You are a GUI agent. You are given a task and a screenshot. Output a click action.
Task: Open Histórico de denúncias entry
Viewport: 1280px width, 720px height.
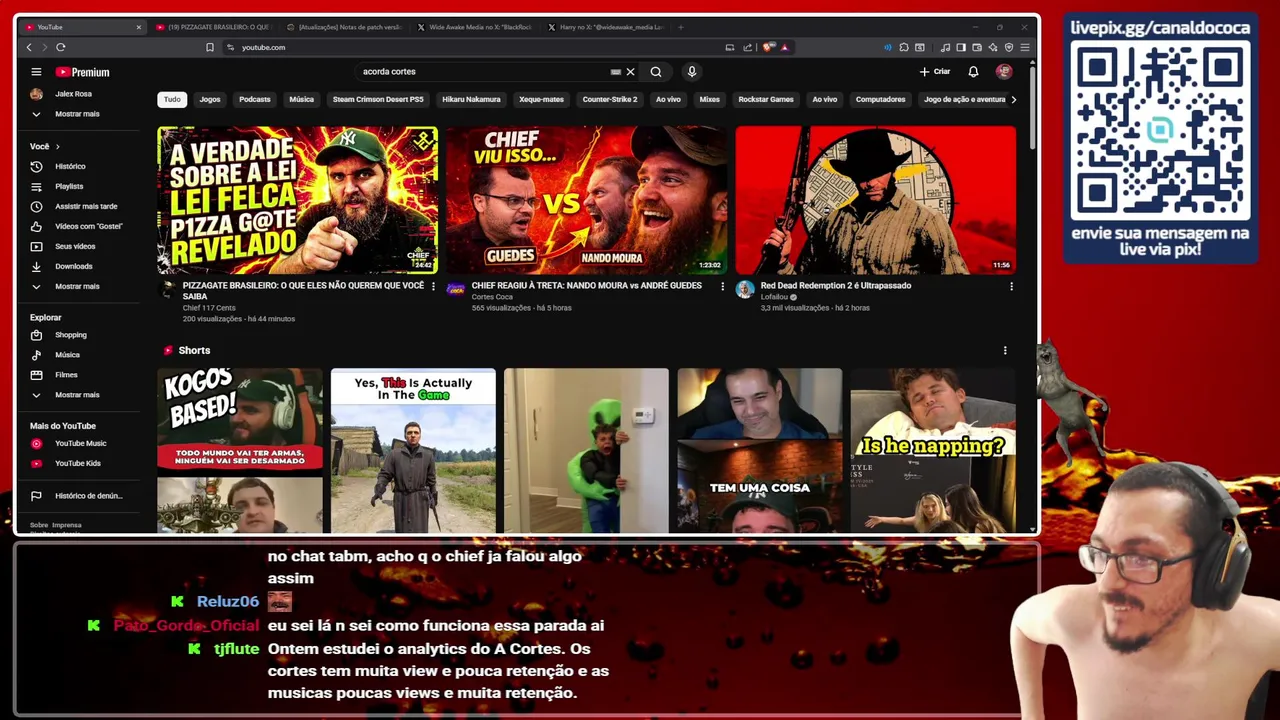click(88, 496)
